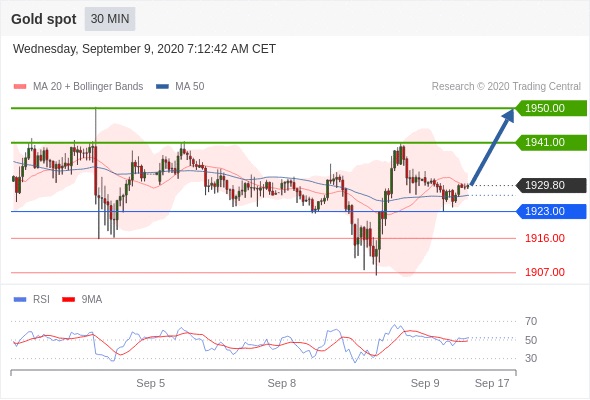
Task: Click the Sep 17 date axis label
Action: (x=492, y=383)
